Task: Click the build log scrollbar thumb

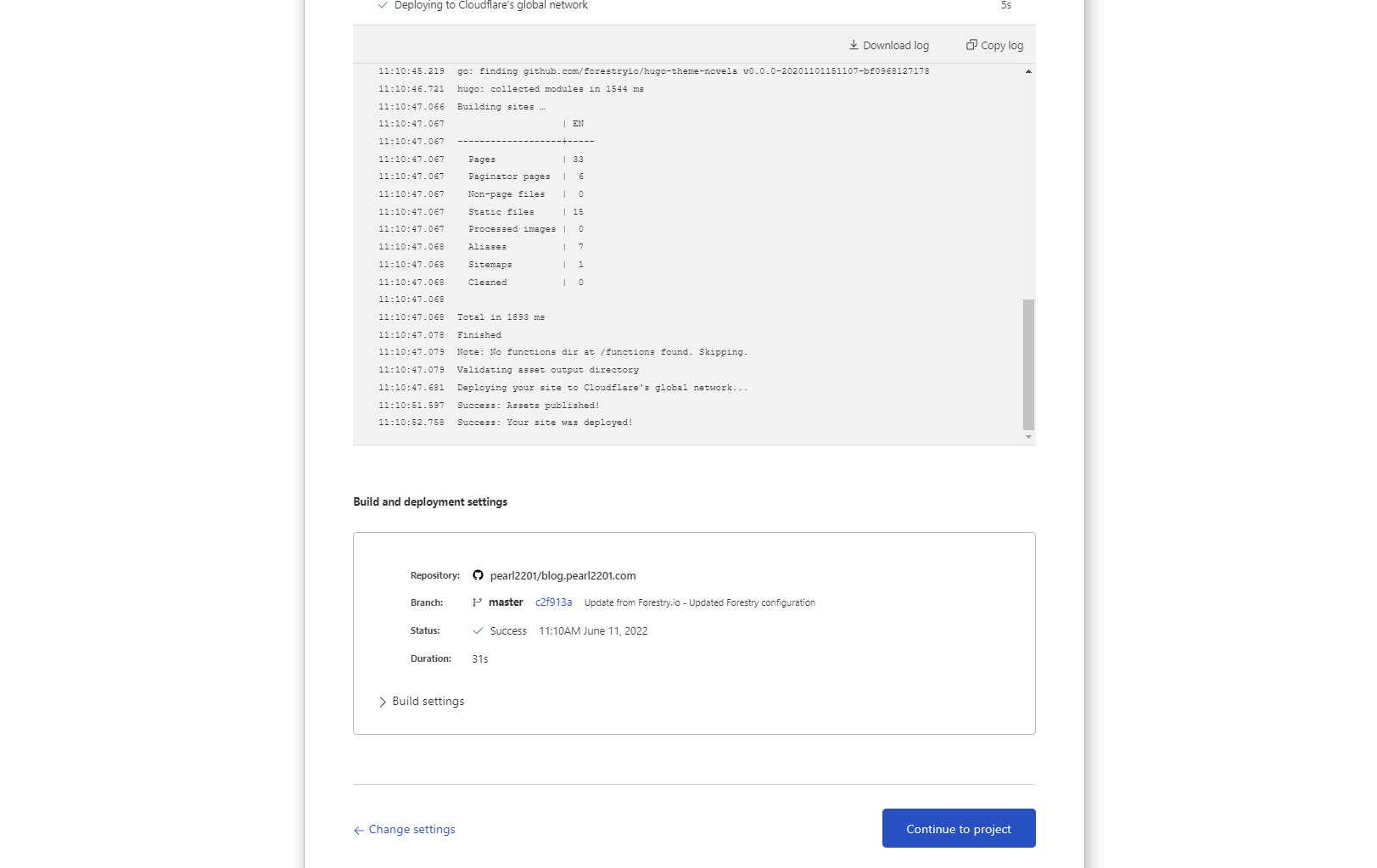Action: click(x=1028, y=365)
